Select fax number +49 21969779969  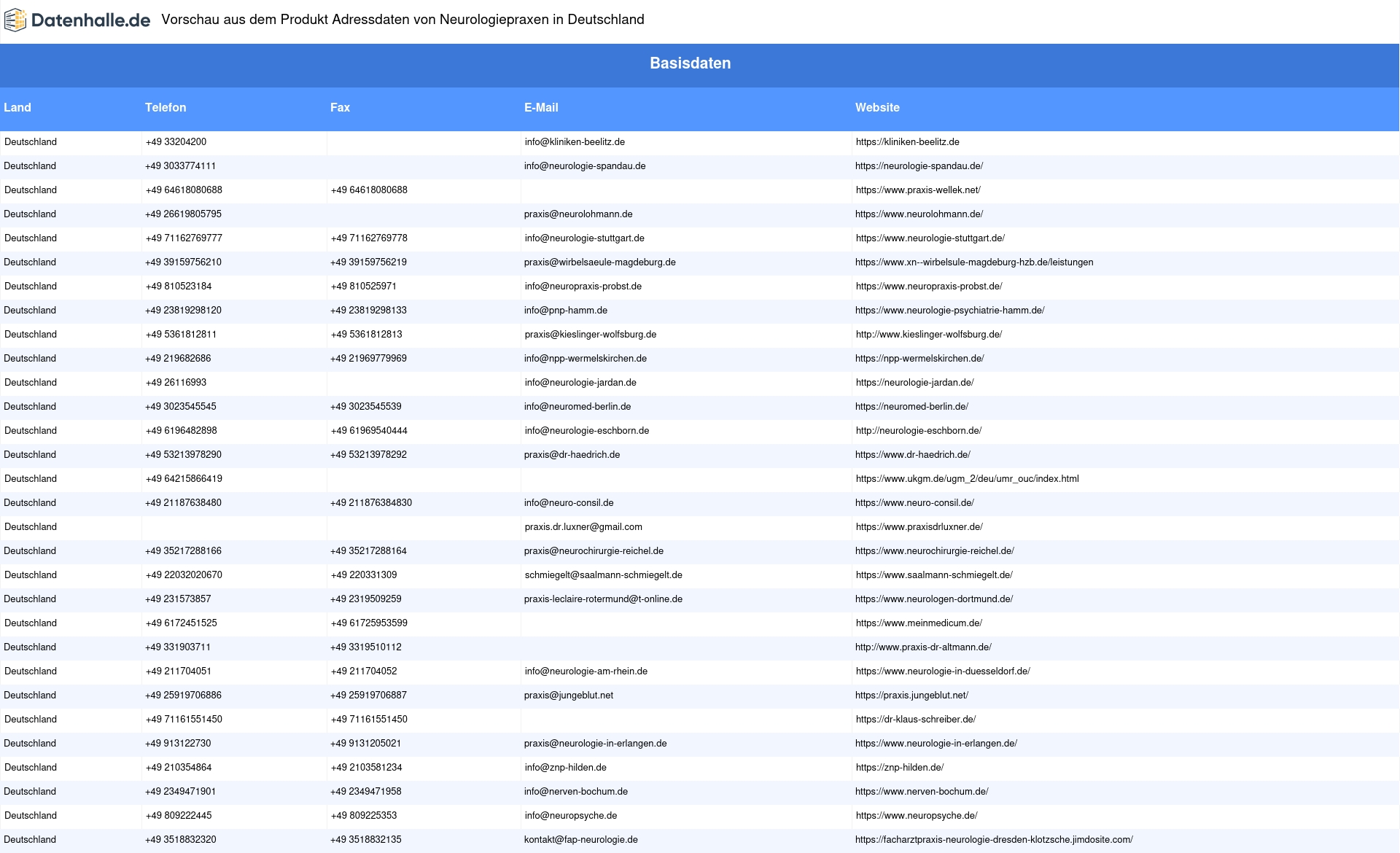point(368,359)
